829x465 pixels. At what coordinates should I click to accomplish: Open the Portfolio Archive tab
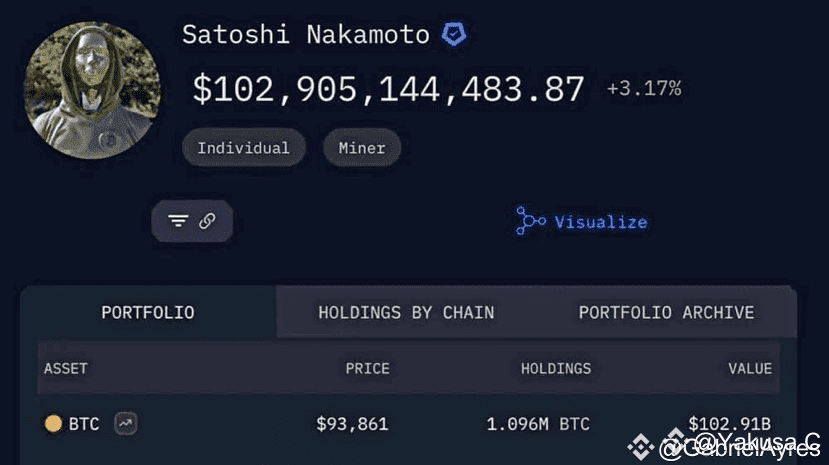coord(666,312)
